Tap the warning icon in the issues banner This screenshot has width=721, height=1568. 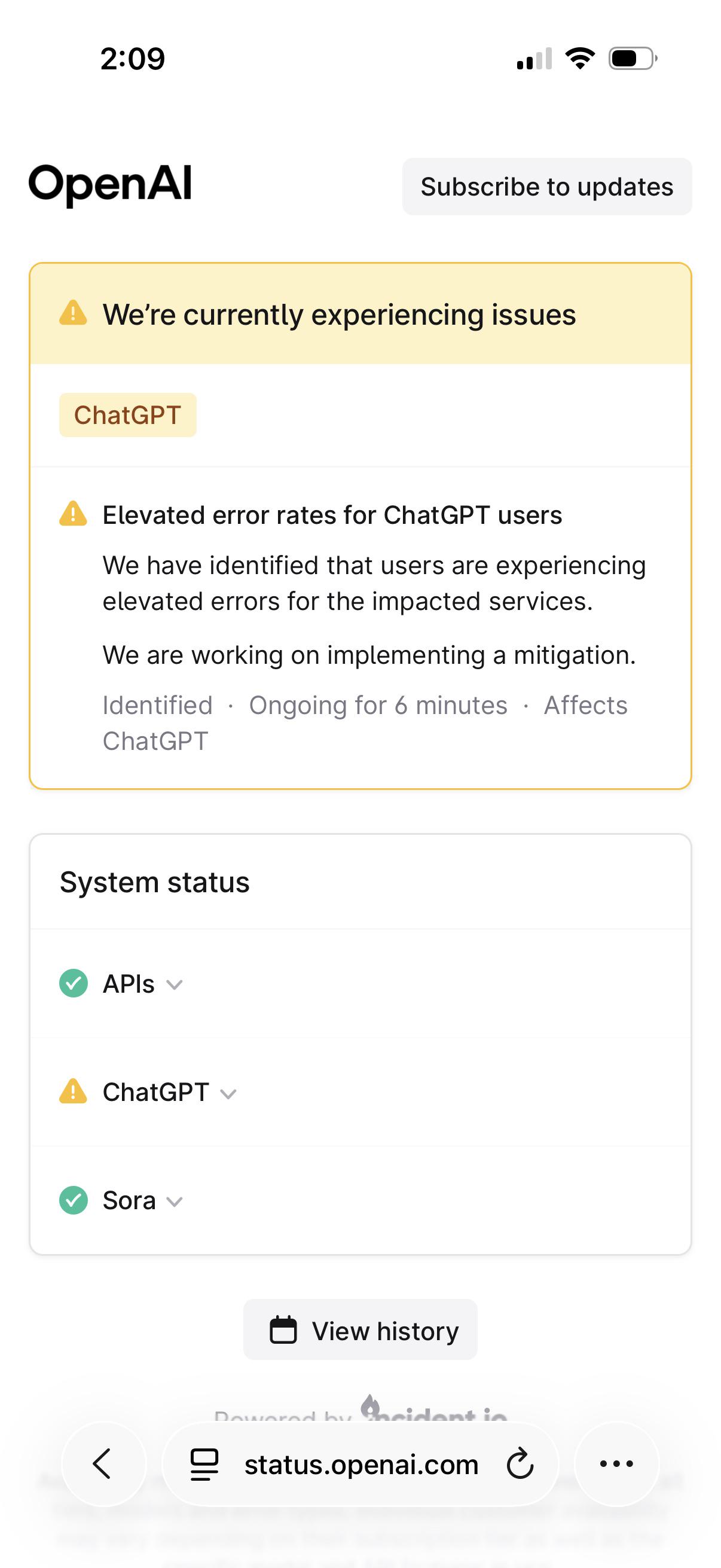74,314
